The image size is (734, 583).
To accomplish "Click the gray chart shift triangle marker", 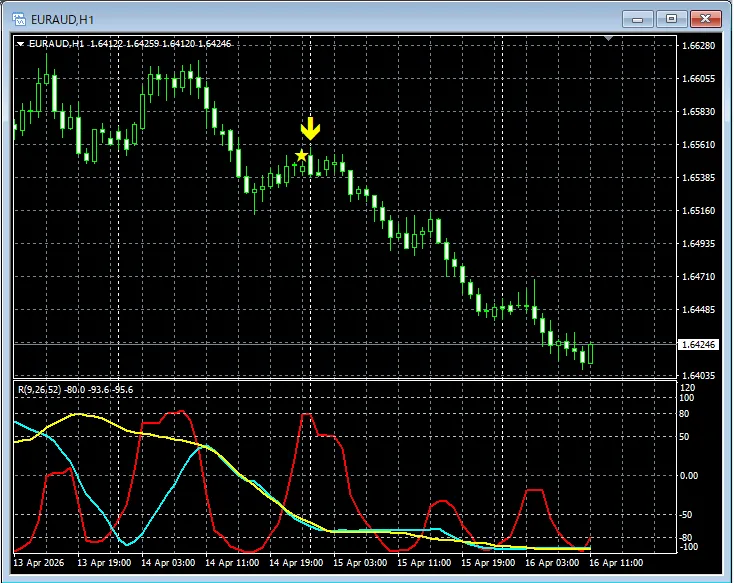I will (x=606, y=39).
